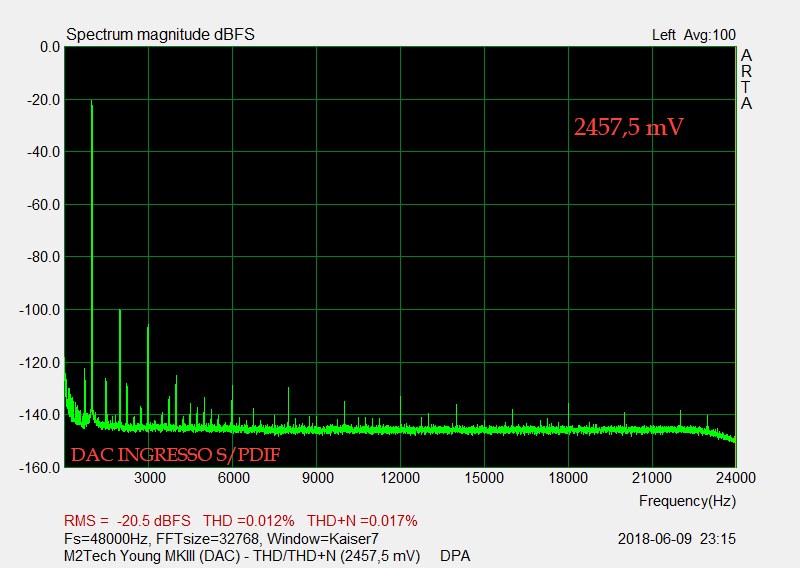
Task: Click the 'Spectrum magnitude dBFS' title
Action: (160, 34)
